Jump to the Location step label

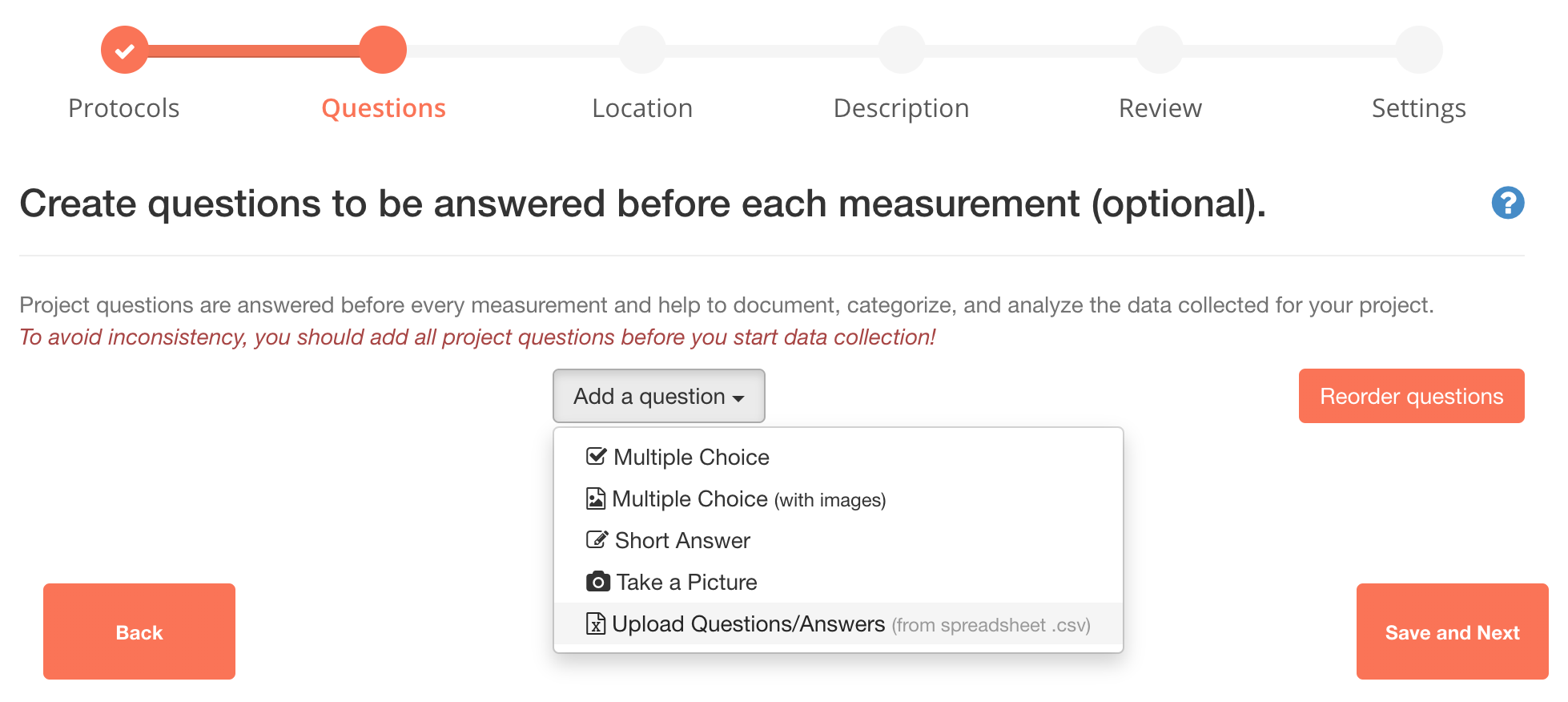642,108
